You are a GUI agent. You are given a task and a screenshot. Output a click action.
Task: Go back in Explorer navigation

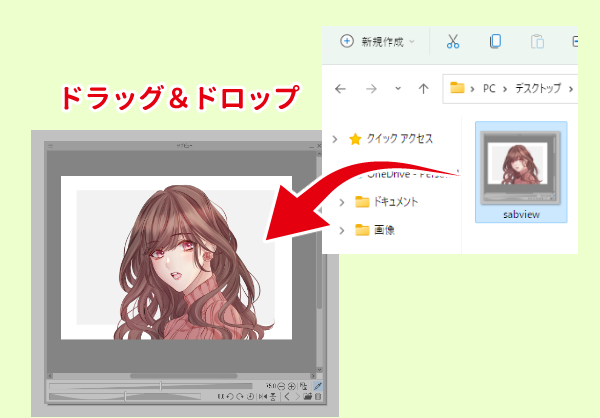pos(340,89)
